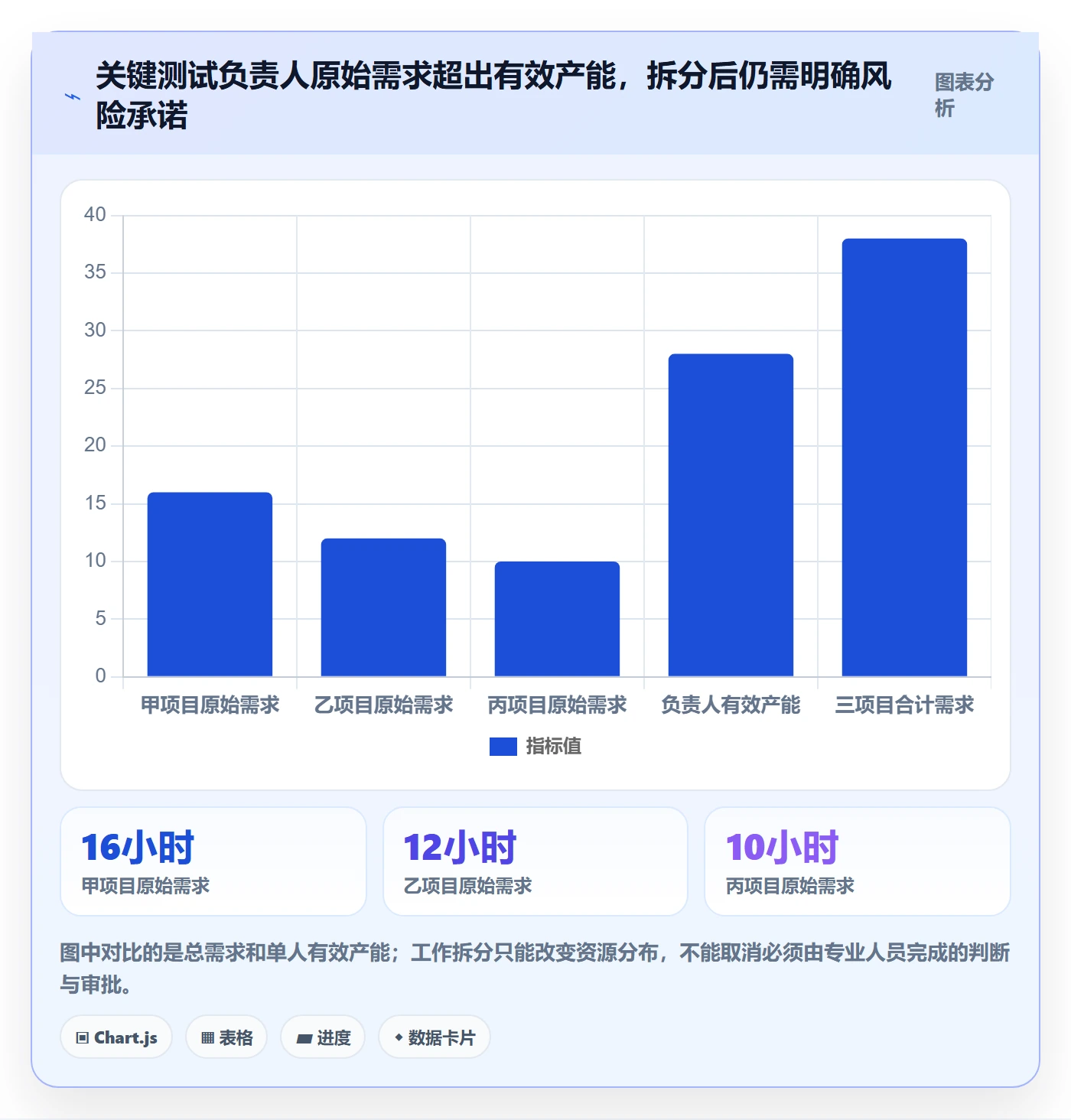Click the 指标值 legend label
The width and height of the screenshot is (1071, 1120).
click(554, 746)
